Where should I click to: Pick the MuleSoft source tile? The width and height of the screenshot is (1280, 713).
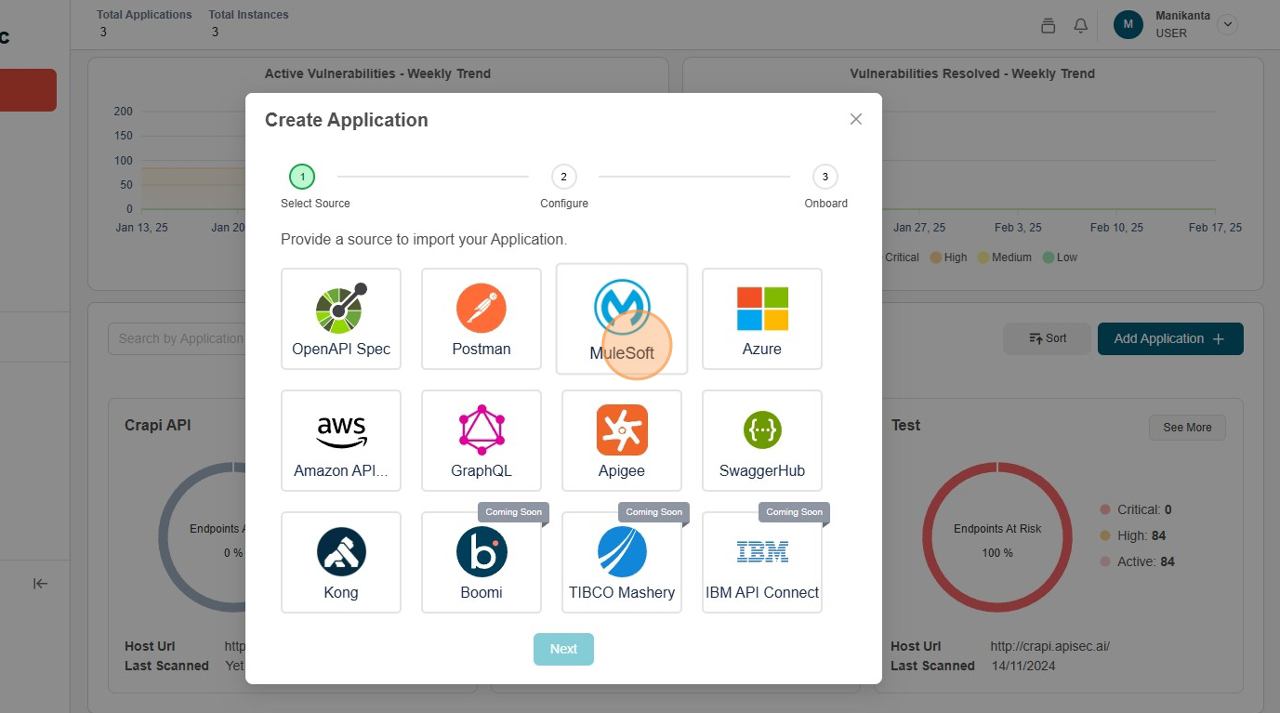(x=621, y=318)
